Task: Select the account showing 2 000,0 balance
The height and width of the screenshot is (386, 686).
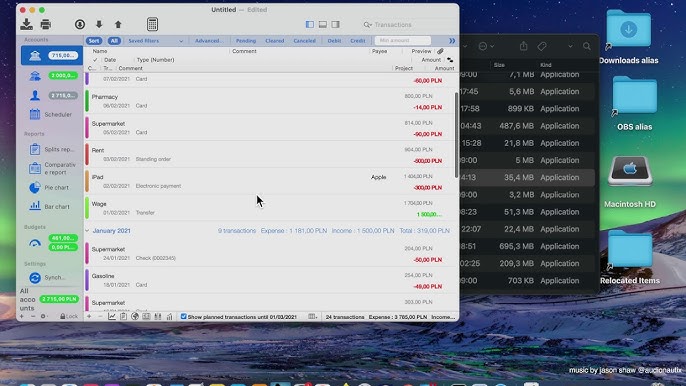Action: tap(52, 75)
